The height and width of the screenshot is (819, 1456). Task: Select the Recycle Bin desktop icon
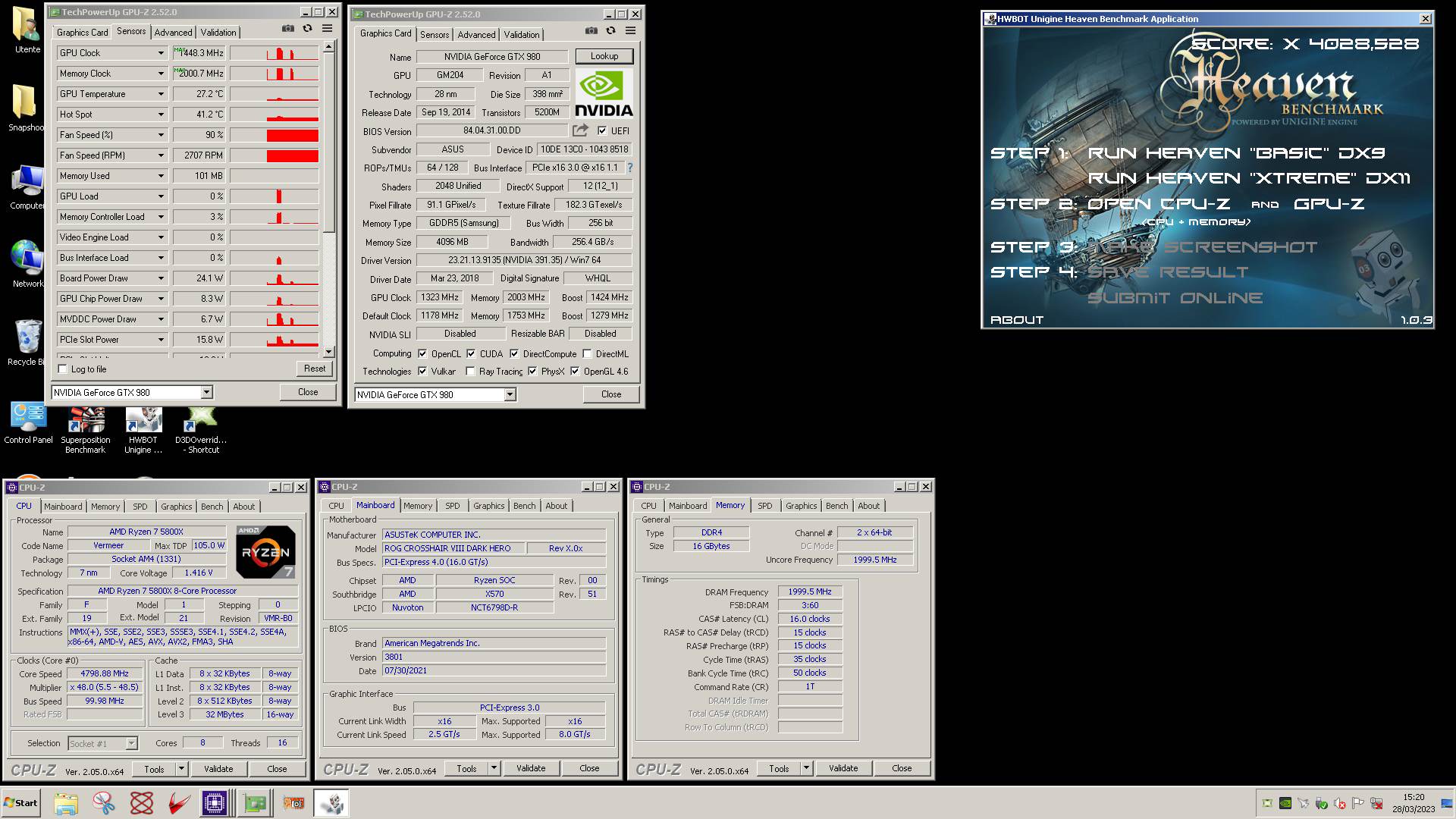pyautogui.click(x=27, y=343)
